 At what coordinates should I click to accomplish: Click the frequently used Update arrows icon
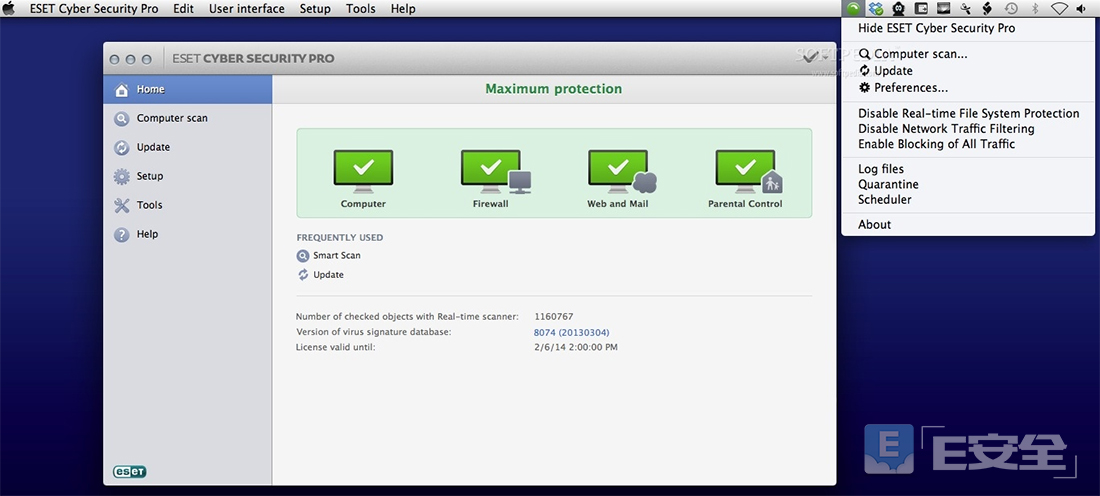pos(303,275)
